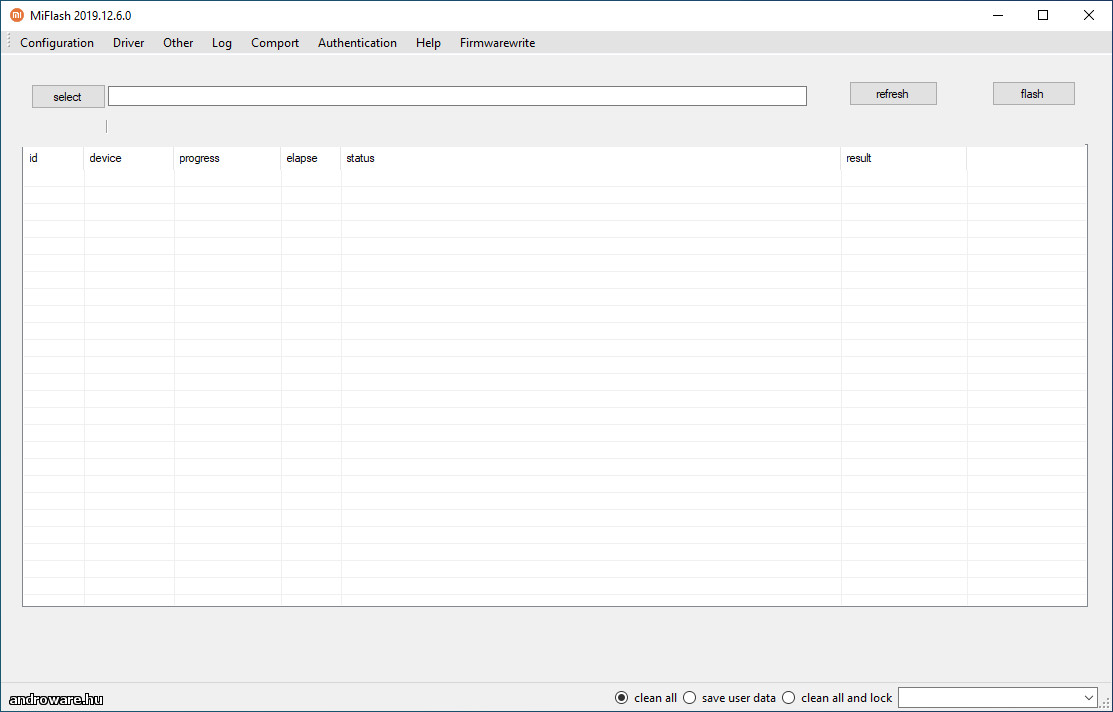This screenshot has height=712, width=1113.
Task: Click the result column header
Action: [x=904, y=158]
